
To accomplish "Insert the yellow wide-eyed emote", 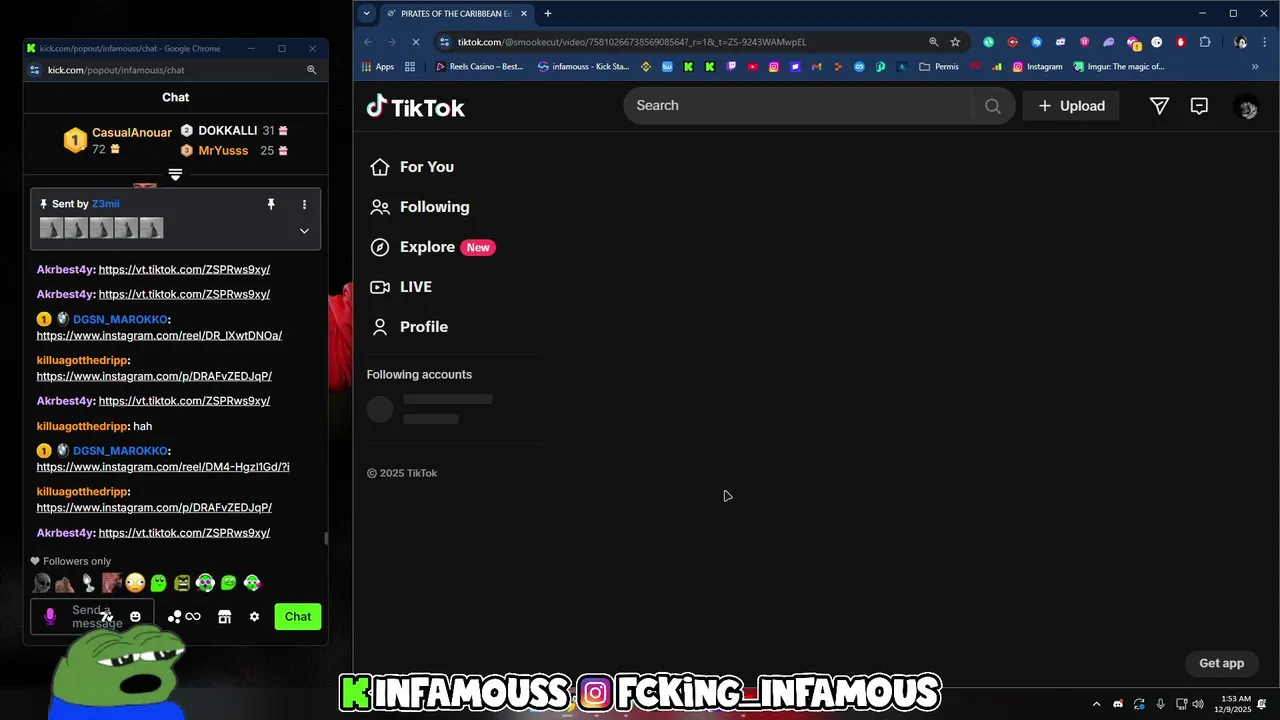I will pos(135,583).
